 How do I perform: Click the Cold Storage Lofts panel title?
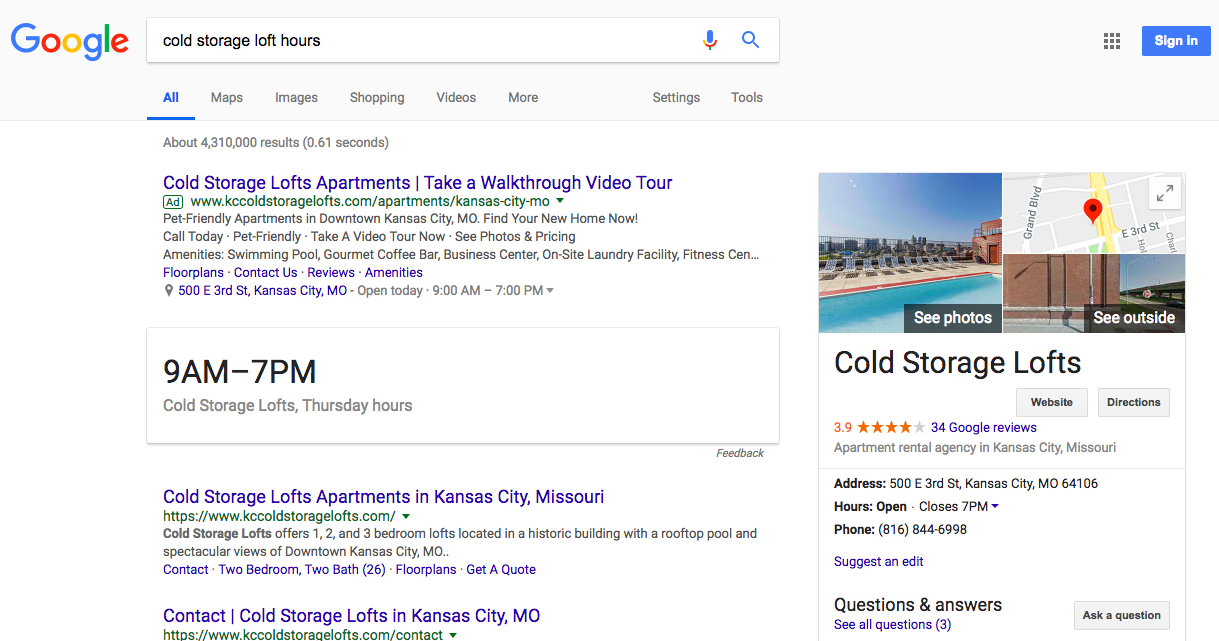click(958, 362)
